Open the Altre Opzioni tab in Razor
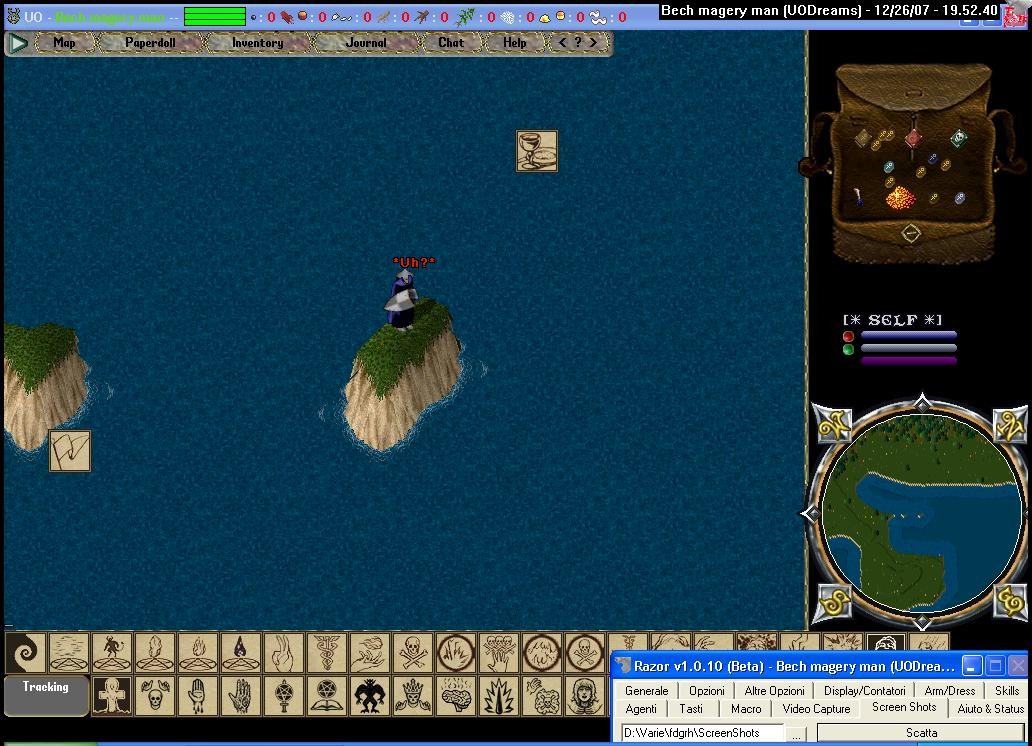 [x=774, y=691]
